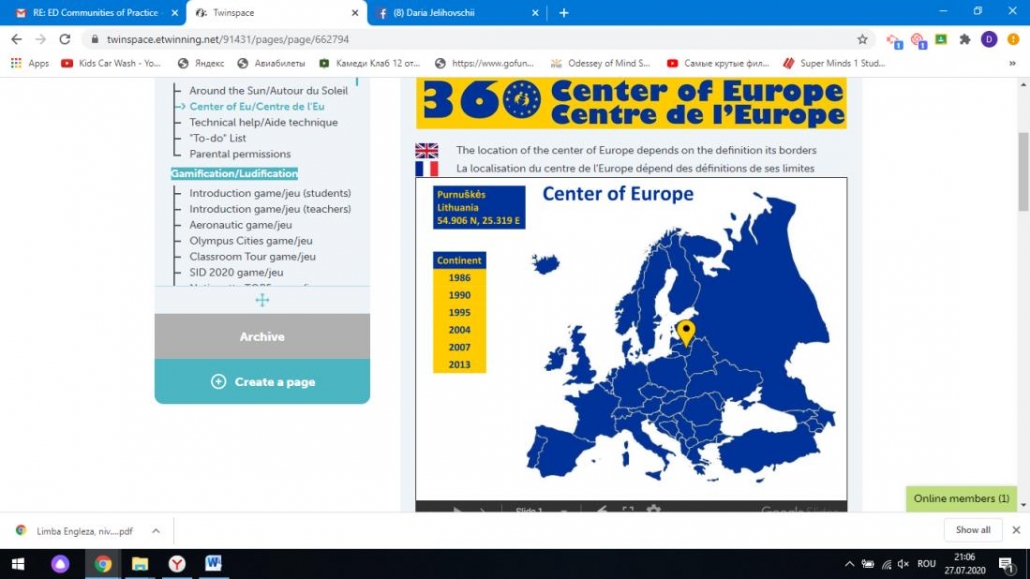Click the move handle in the sidebar
This screenshot has width=1030, height=579.
[262, 300]
